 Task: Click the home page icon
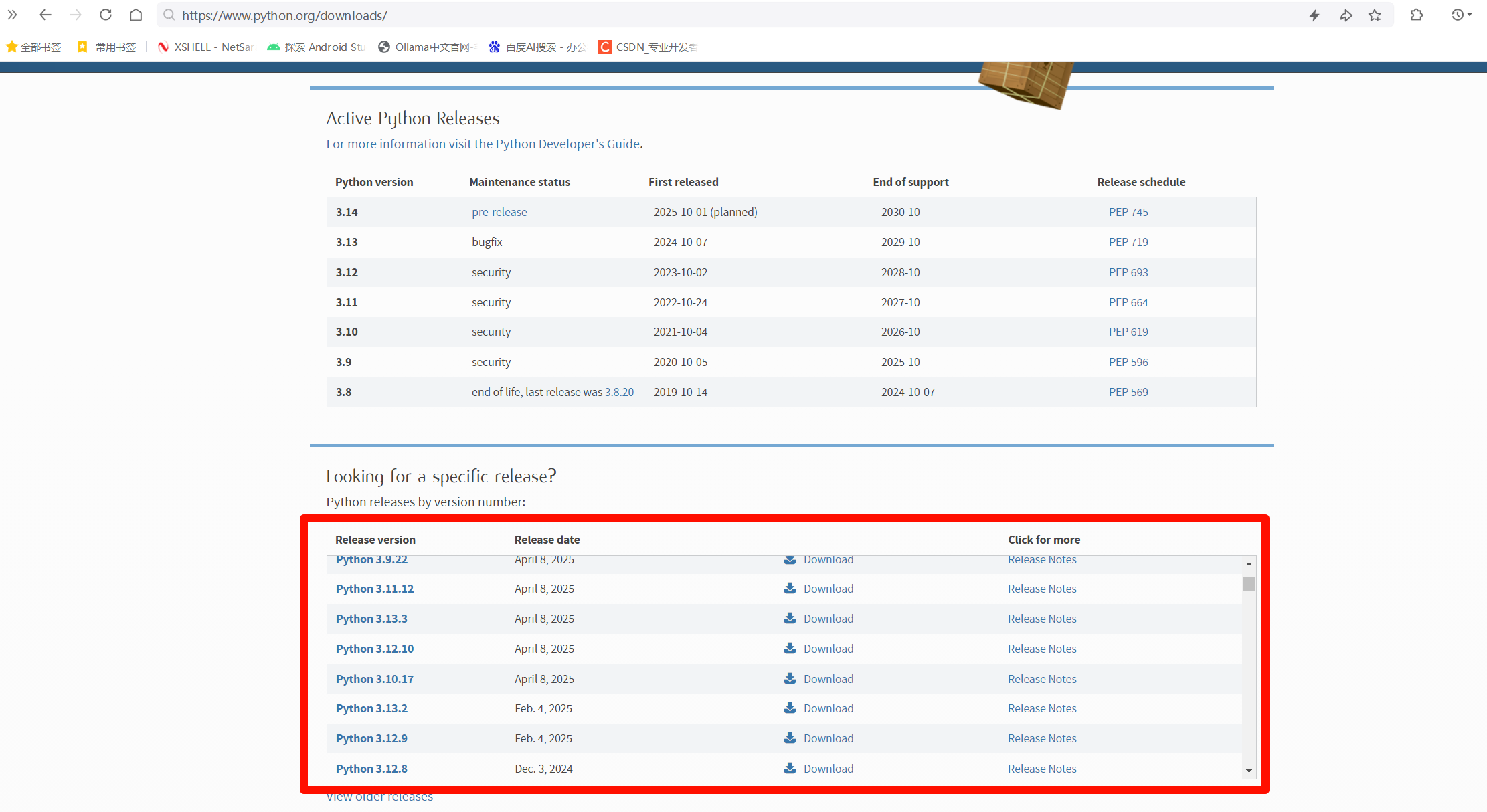pos(136,15)
